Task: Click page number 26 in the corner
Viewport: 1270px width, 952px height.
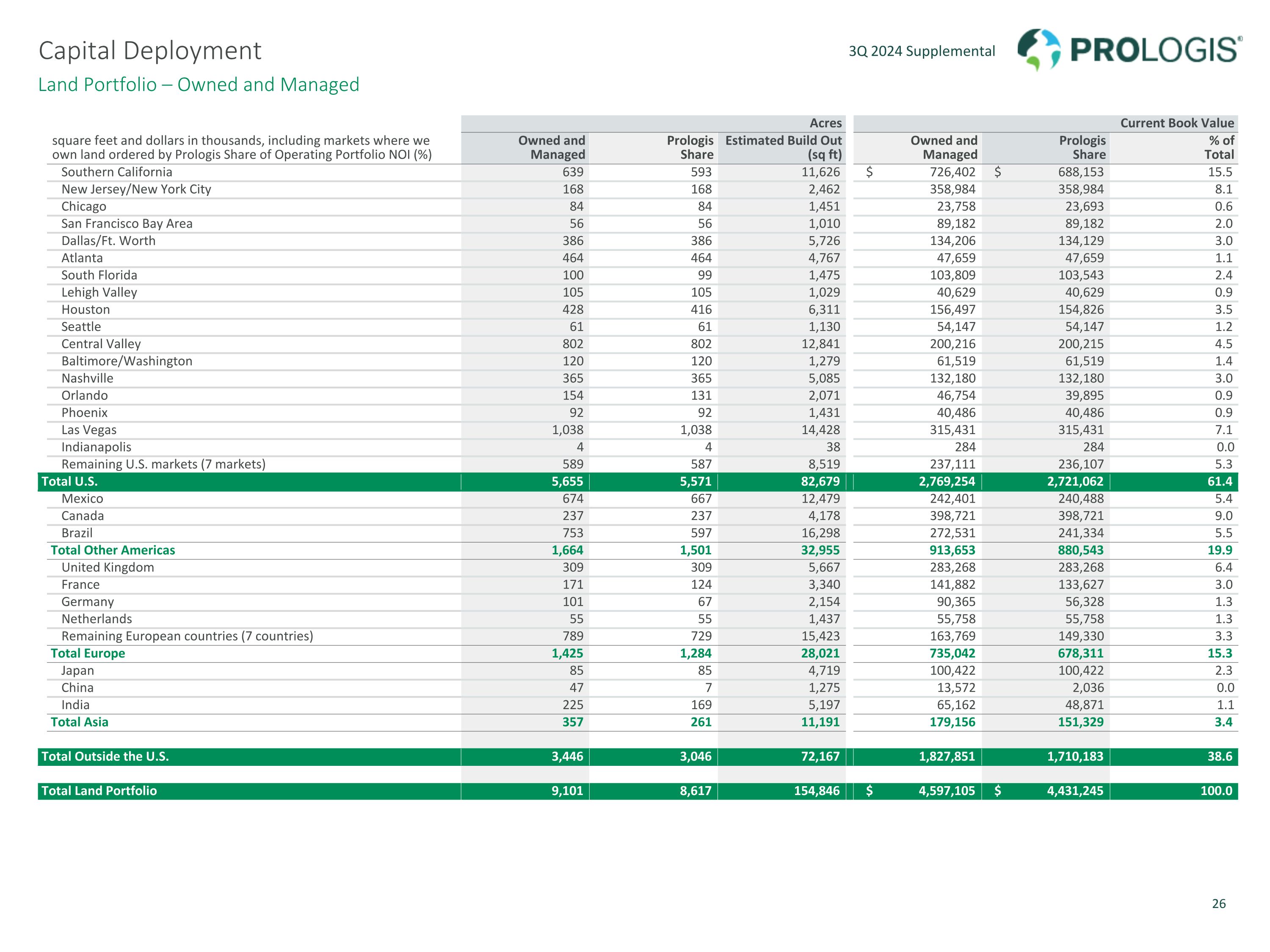Action: coord(1218,904)
